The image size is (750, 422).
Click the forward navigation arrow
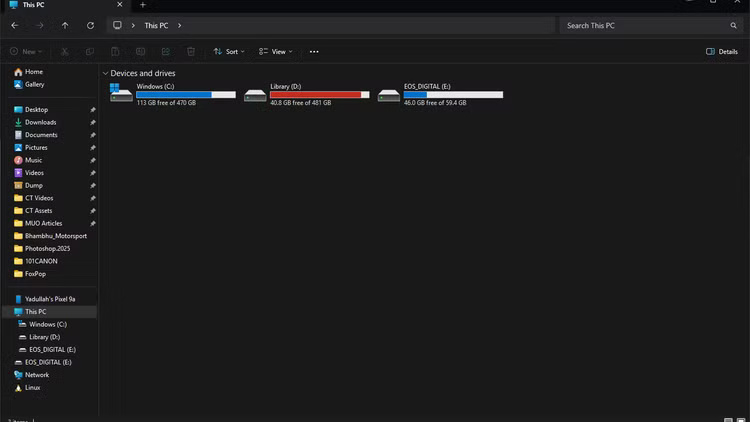[40, 25]
